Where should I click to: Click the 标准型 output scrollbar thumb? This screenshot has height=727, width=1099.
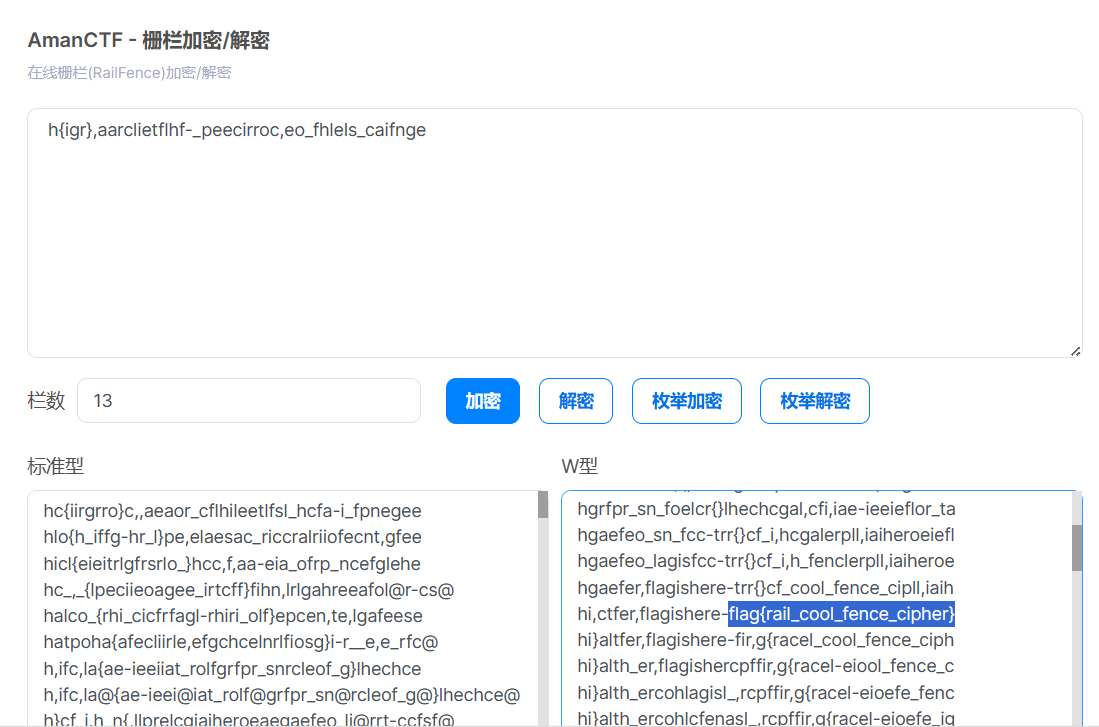(x=542, y=505)
